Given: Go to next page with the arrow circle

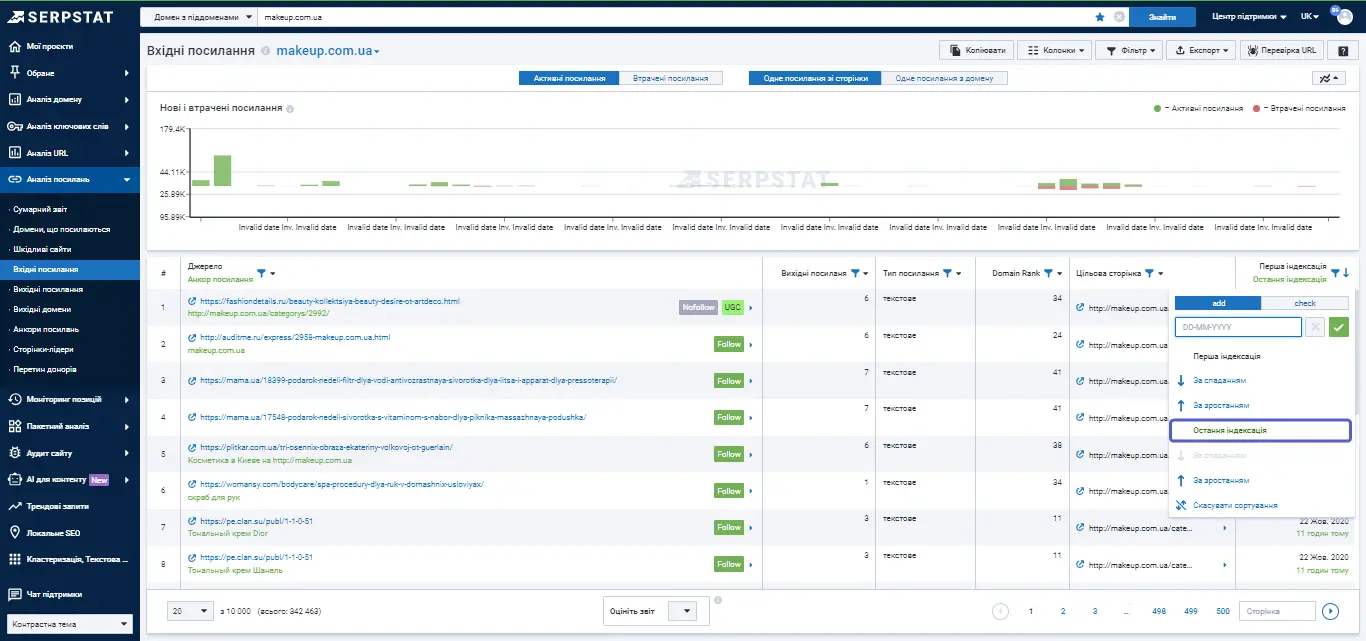Looking at the screenshot, I should coord(1330,611).
